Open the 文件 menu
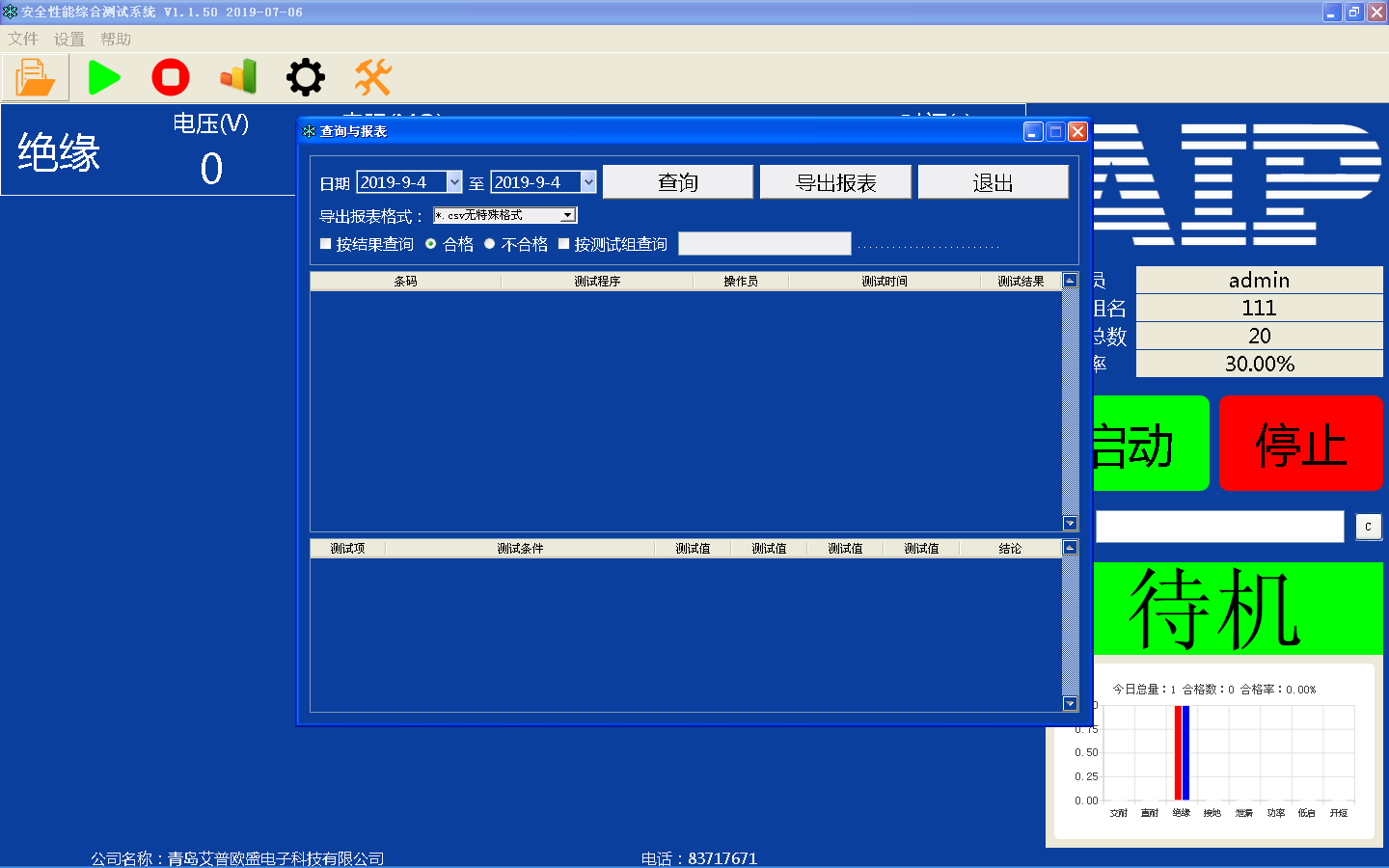The width and height of the screenshot is (1389, 868). click(x=23, y=39)
